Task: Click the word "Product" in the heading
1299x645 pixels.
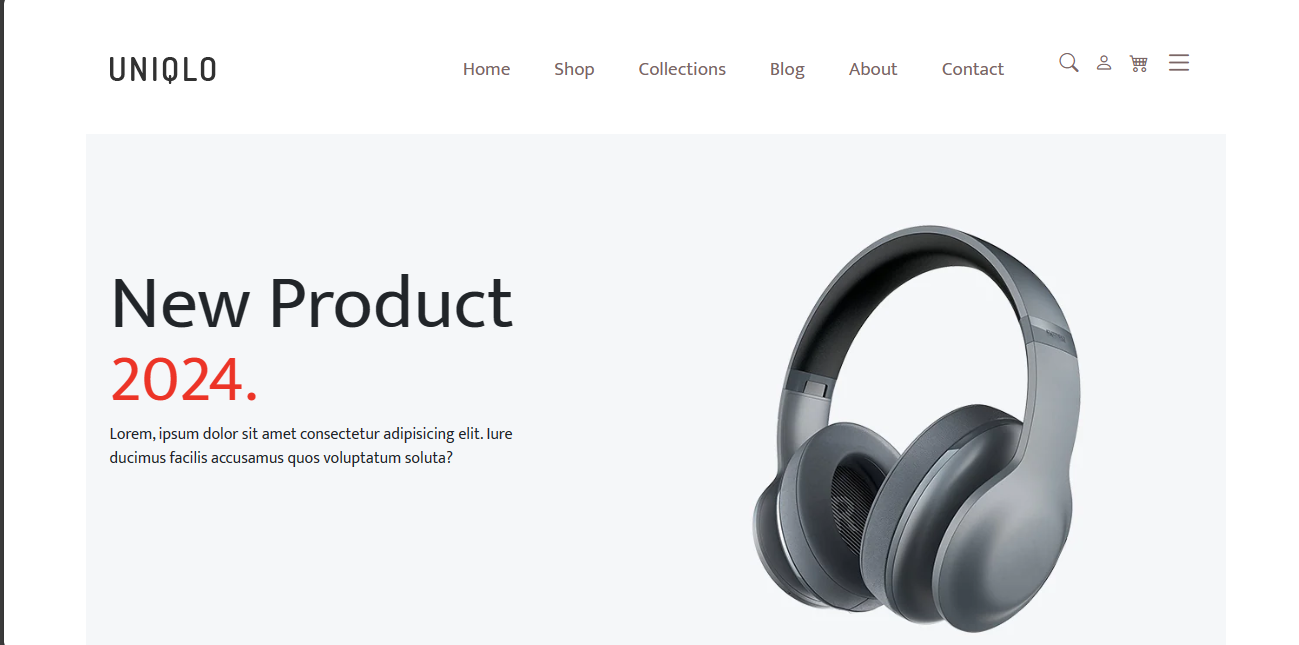Action: (391, 302)
